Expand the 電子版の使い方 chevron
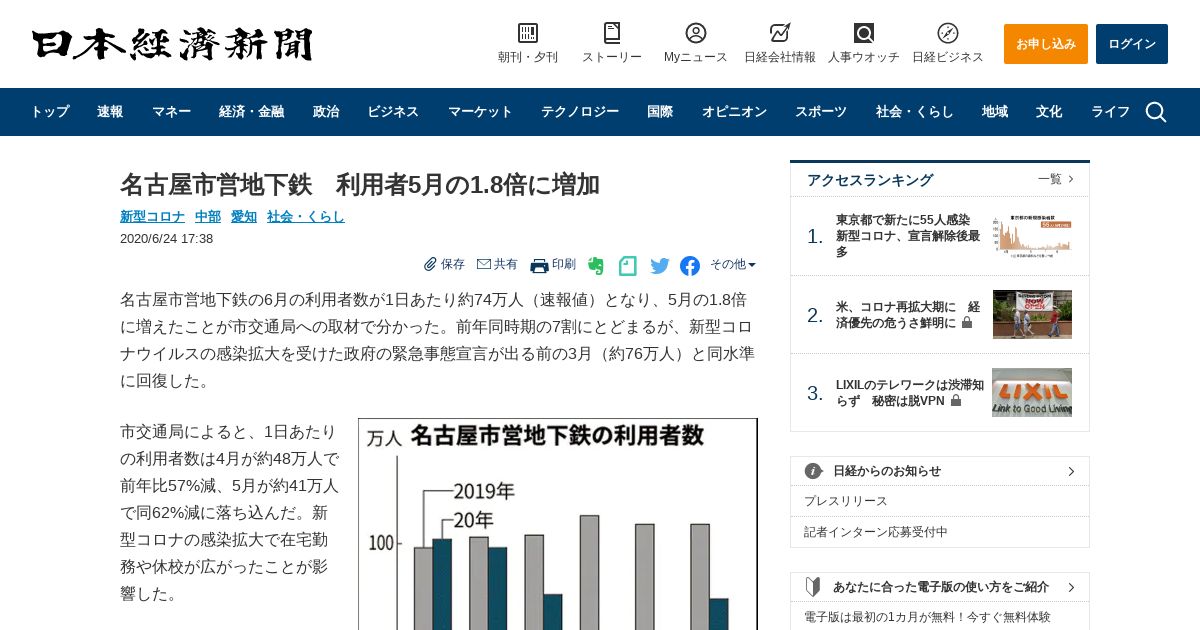The height and width of the screenshot is (630, 1200). (1071, 587)
